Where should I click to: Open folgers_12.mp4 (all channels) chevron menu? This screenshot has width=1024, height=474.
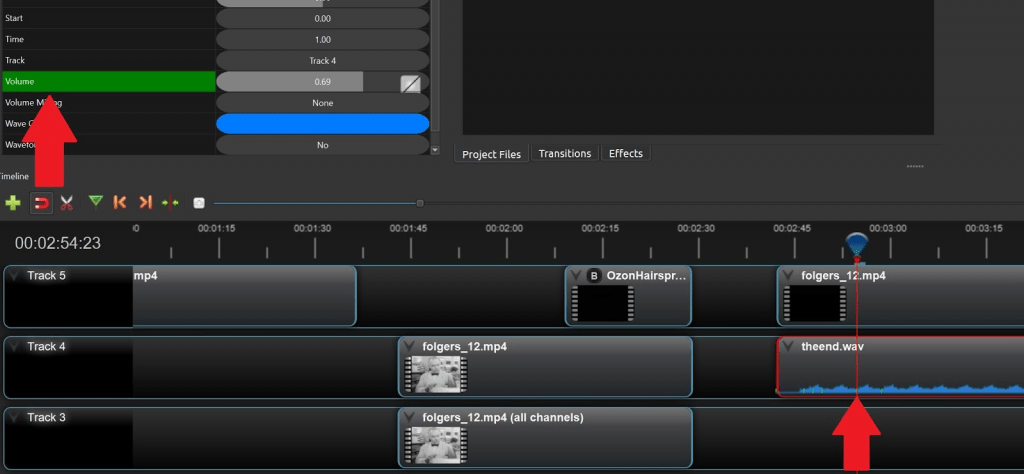(409, 418)
